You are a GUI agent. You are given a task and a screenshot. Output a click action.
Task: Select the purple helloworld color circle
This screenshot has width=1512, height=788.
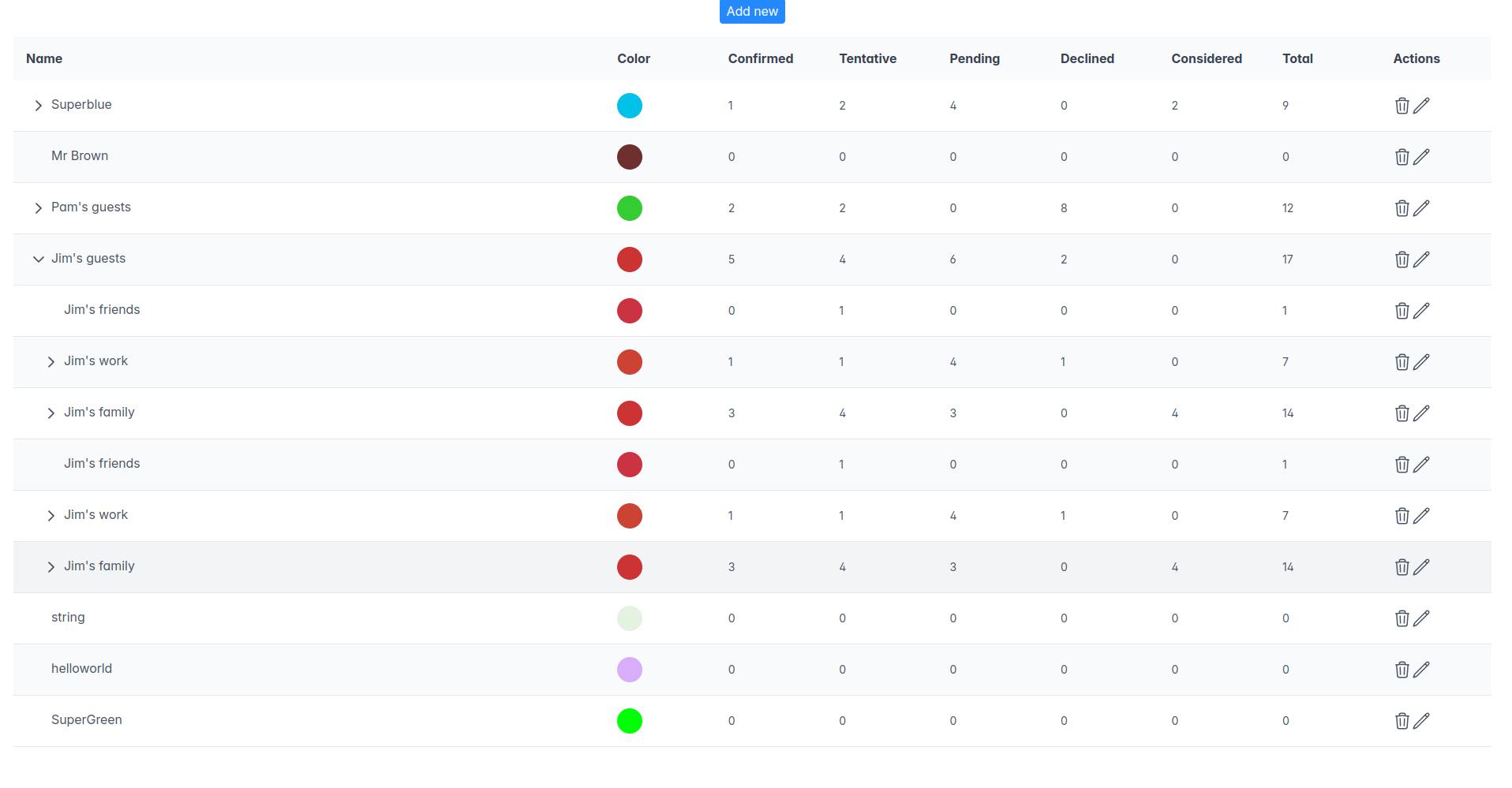pos(629,670)
